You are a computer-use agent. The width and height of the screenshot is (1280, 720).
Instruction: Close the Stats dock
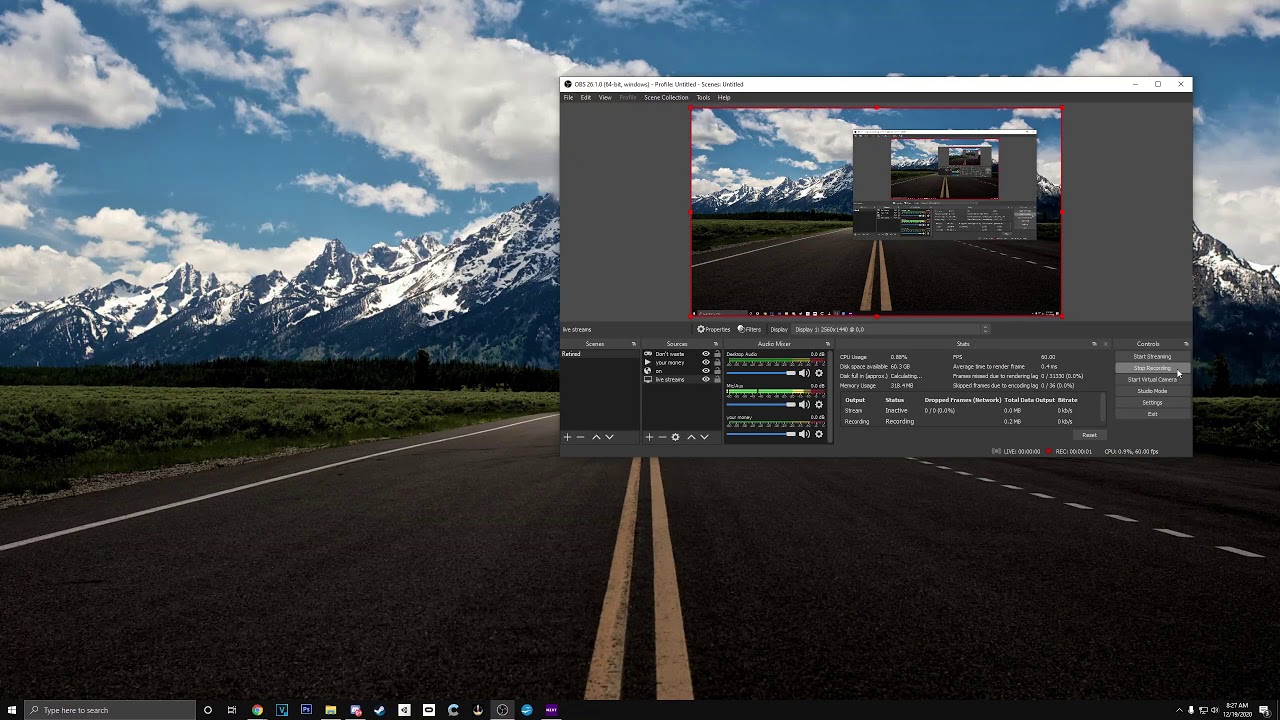(x=1105, y=344)
